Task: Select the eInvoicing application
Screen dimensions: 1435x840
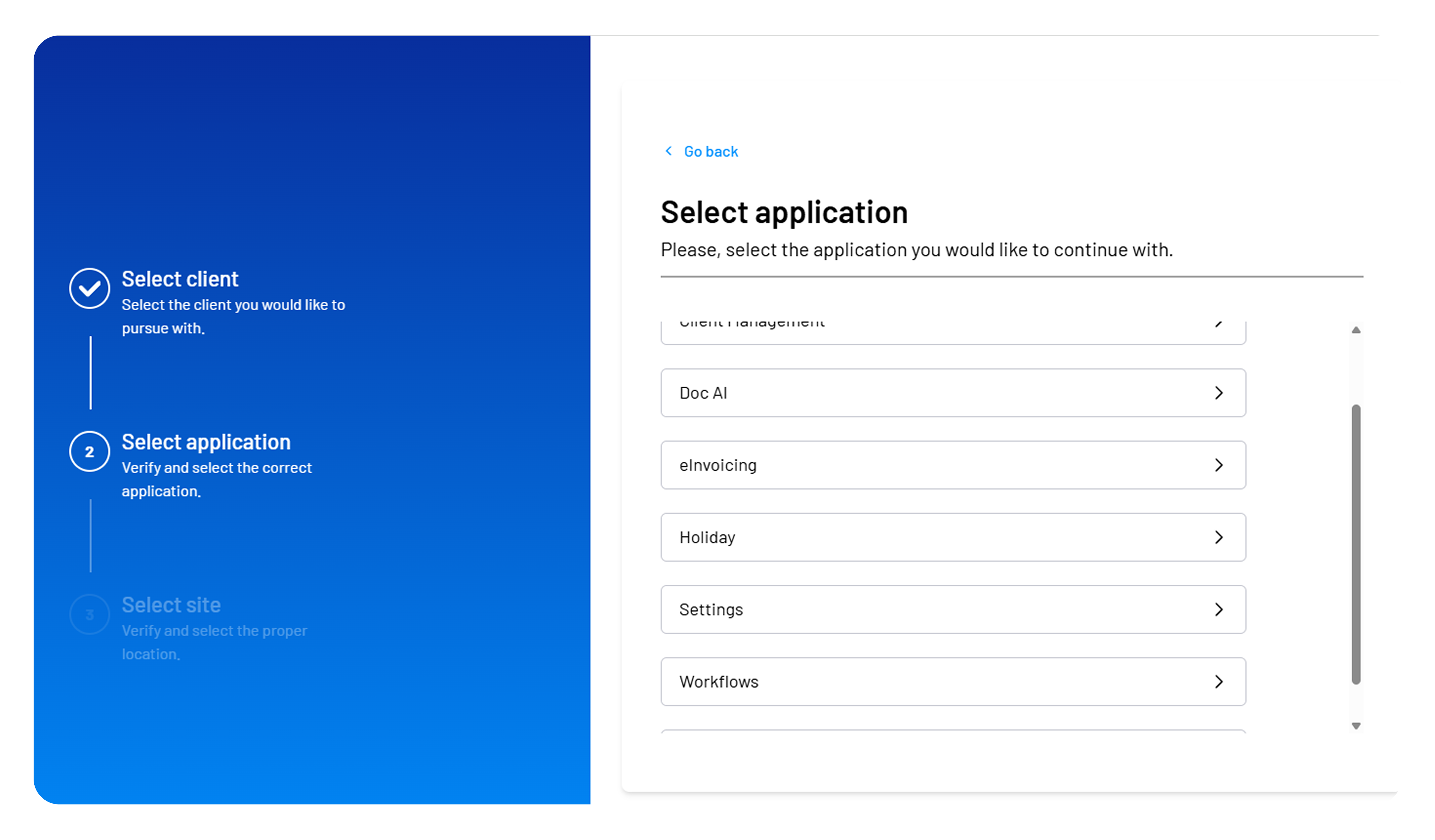Action: click(x=953, y=465)
